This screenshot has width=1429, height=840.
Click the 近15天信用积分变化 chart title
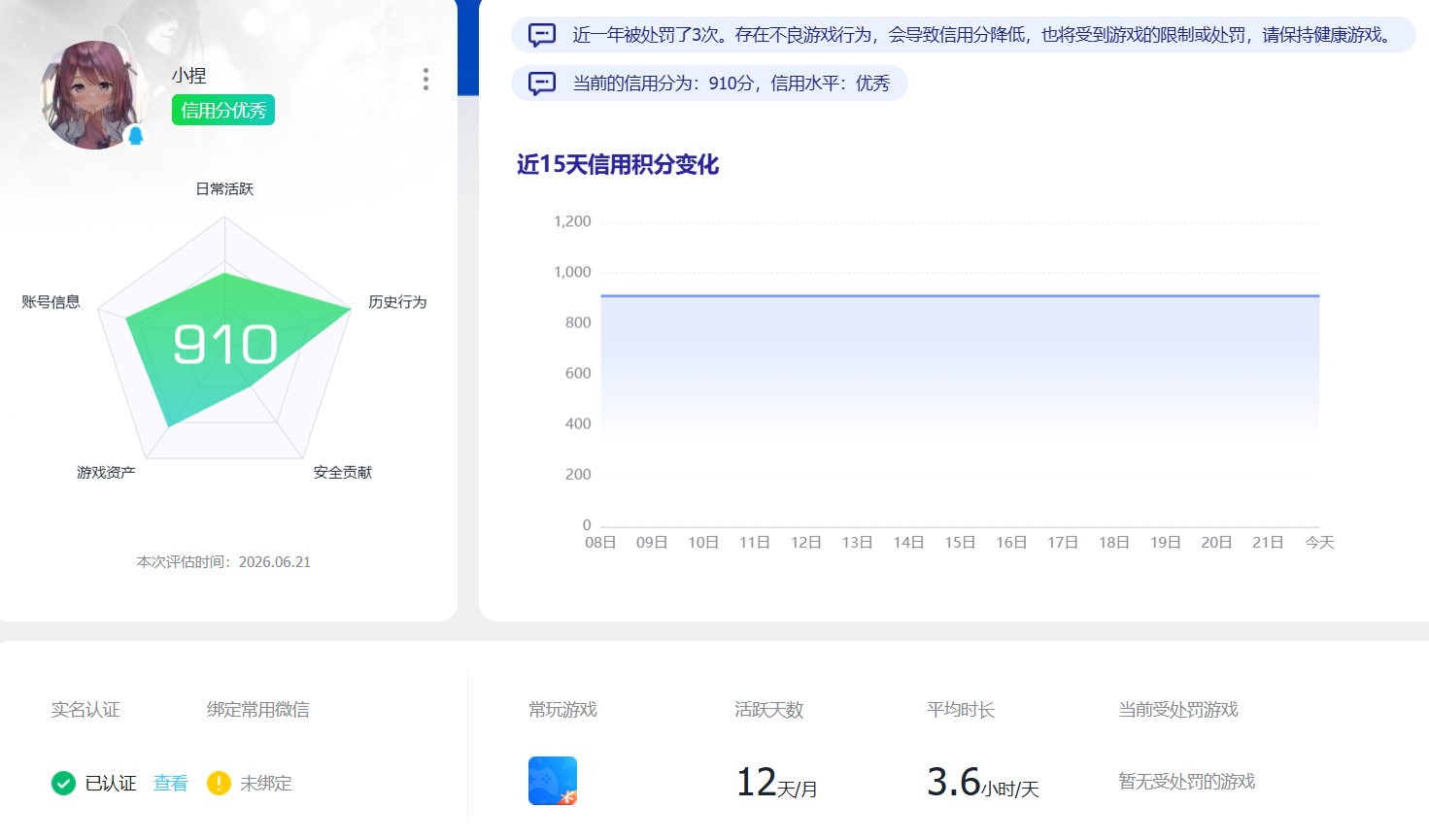coord(618,164)
